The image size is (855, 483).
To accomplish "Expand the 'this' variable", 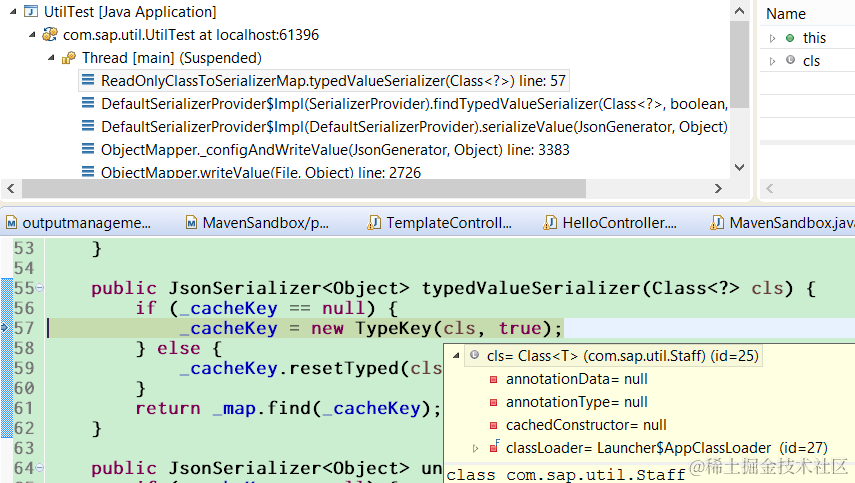I will pyautogui.click(x=772, y=38).
